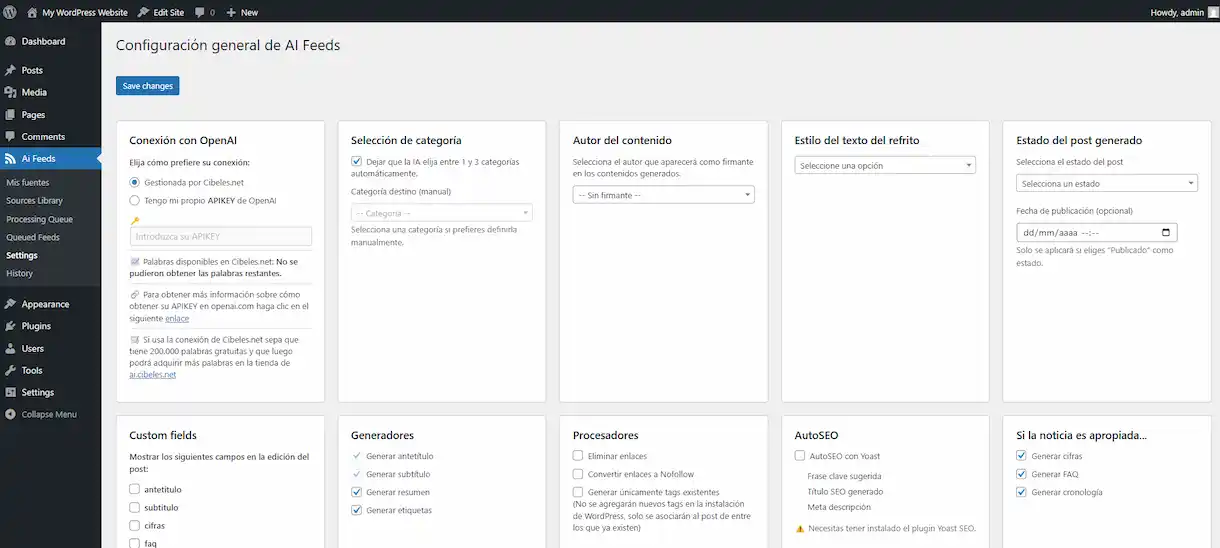This screenshot has height=548, width=1220.
Task: Check the cifras custom field checkbox
Action: coord(135,526)
